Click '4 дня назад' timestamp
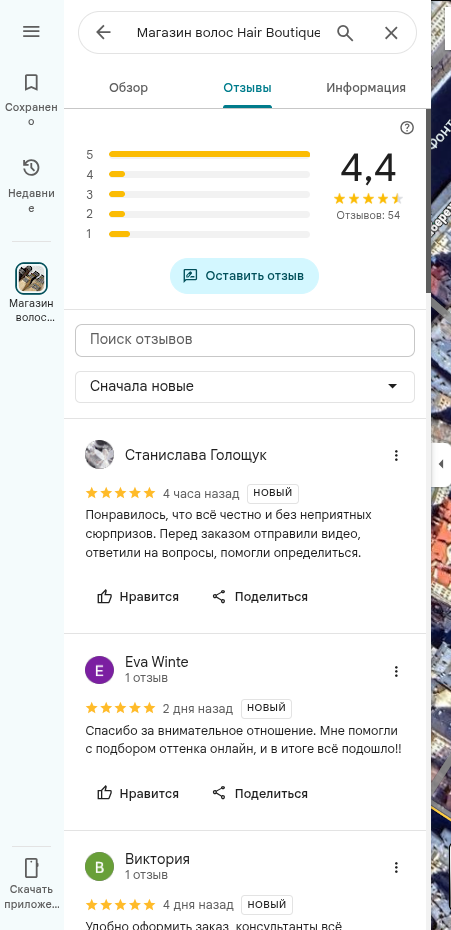Screen dimensions: 451x930 pyautogui.click(x=198, y=905)
